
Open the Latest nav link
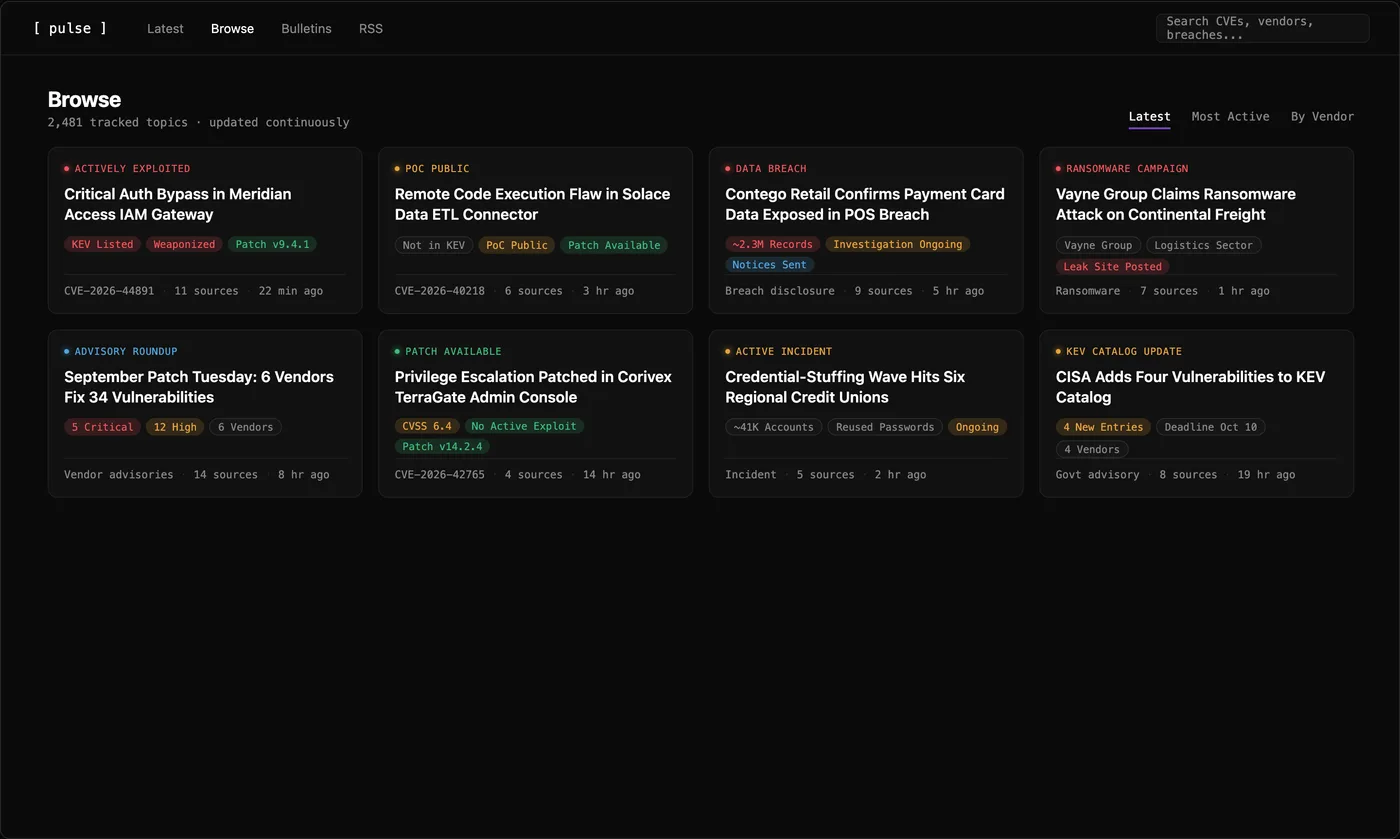(165, 28)
